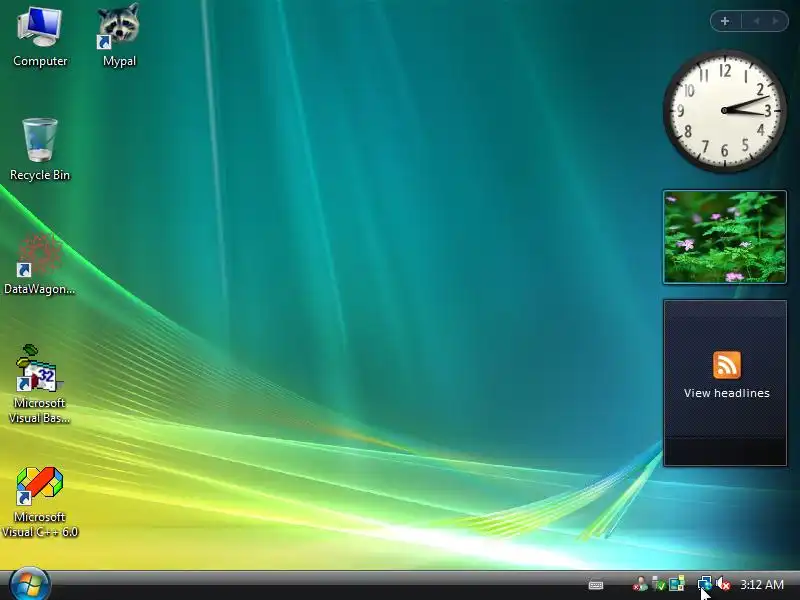Go to the previous sidebar gadget page
Image resolution: width=800 pixels, height=600 pixels.
(x=757, y=21)
